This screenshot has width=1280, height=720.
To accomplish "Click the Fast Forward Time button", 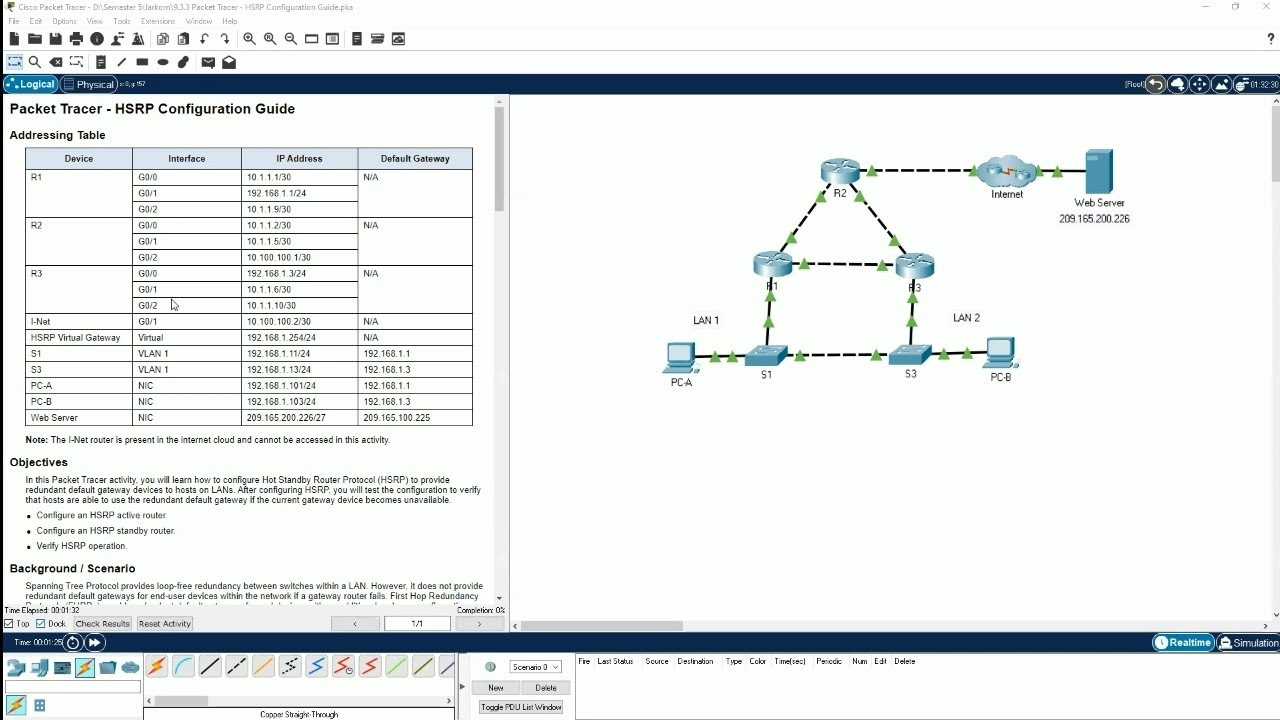I will [x=95, y=643].
